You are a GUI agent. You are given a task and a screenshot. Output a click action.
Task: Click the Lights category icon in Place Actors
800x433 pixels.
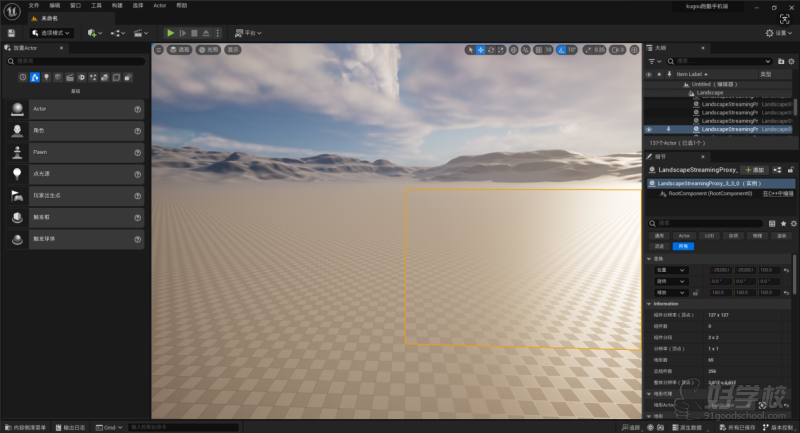46,77
